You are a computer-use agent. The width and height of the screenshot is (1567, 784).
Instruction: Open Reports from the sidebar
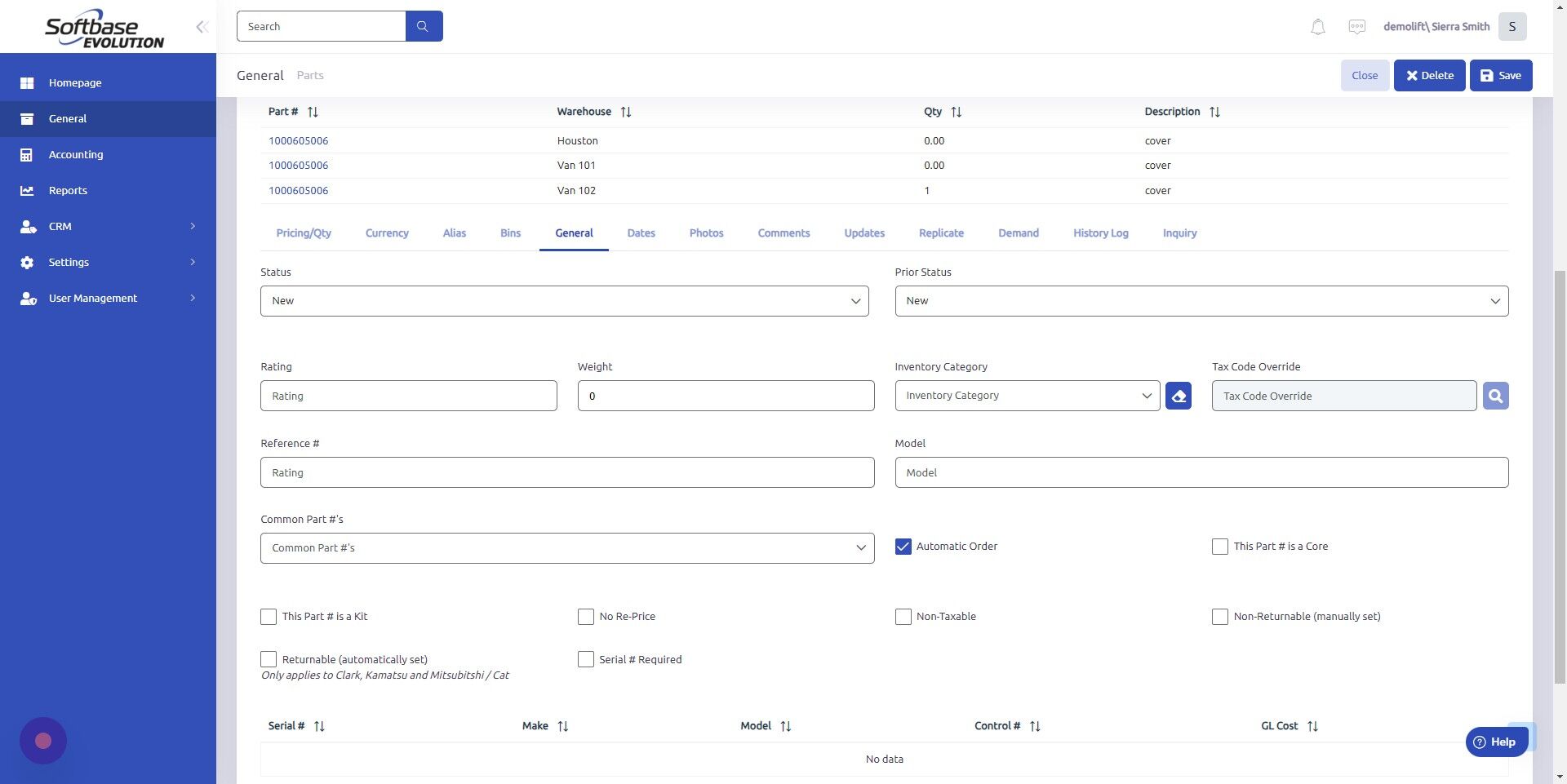click(x=67, y=190)
